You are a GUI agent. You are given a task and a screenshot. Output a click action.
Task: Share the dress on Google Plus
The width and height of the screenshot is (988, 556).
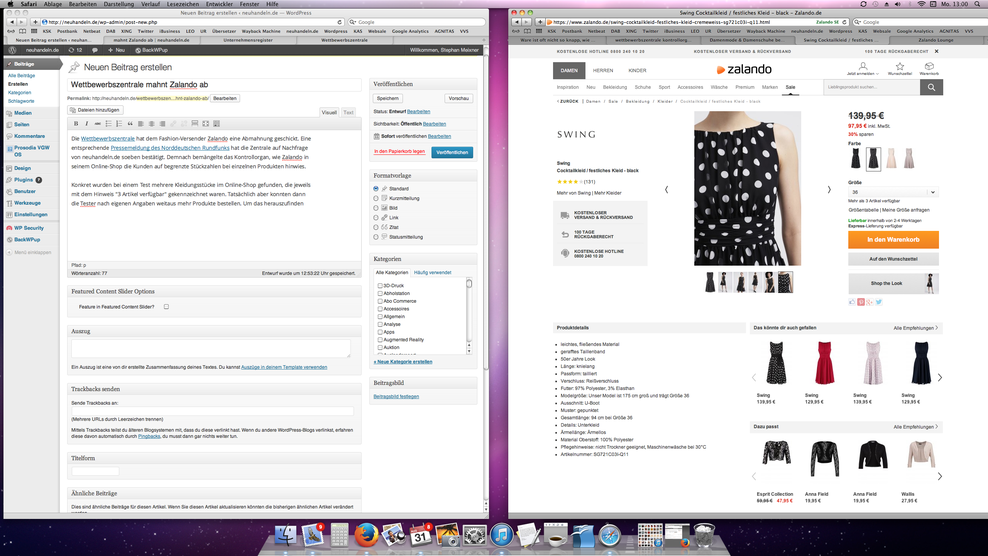(870, 302)
